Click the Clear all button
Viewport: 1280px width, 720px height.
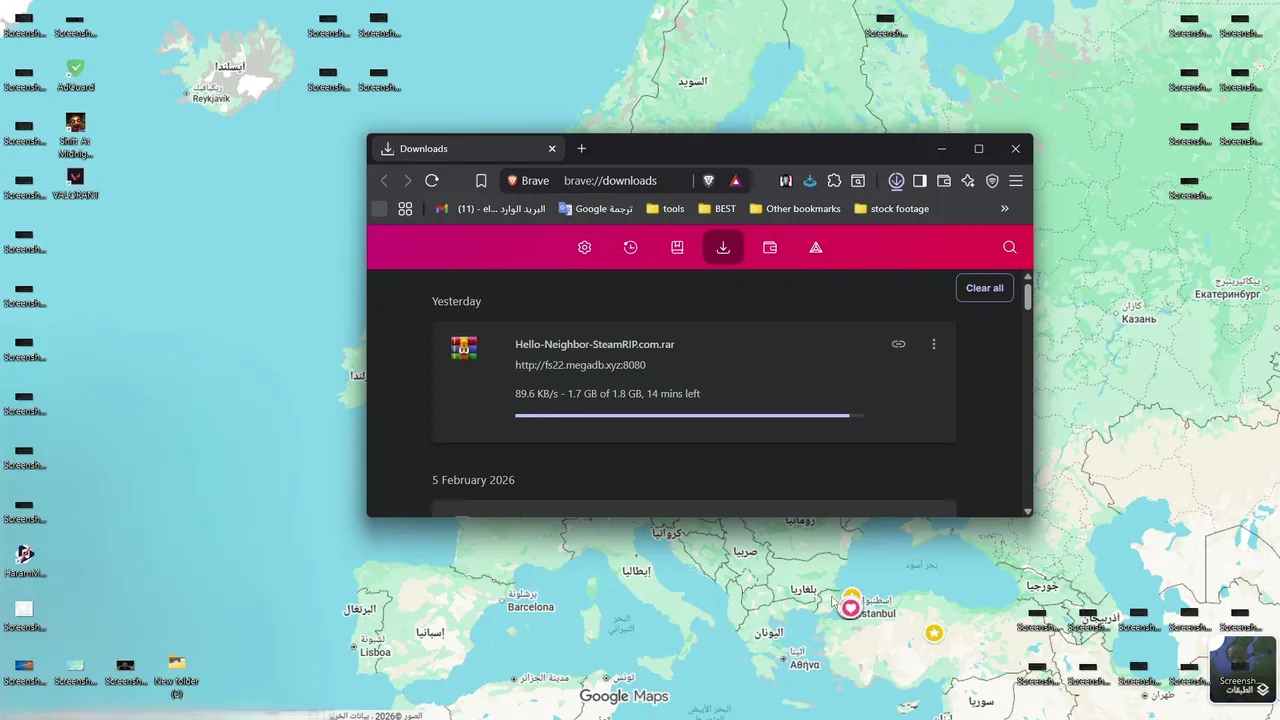(985, 288)
